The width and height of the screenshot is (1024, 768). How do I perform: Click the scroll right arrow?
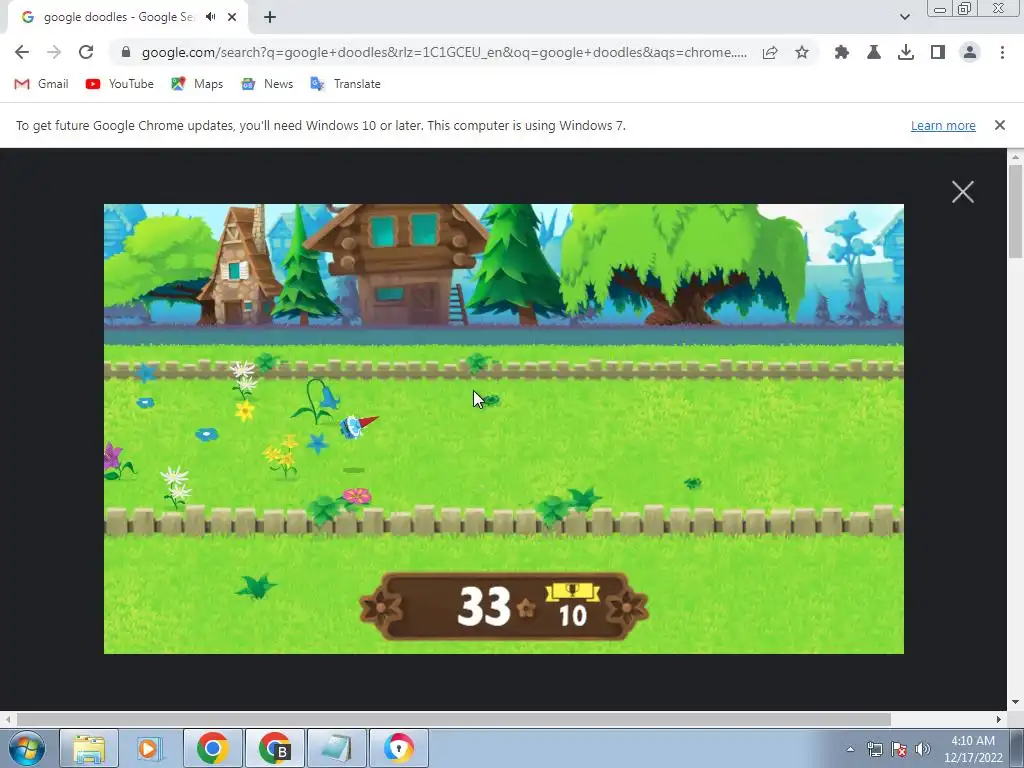[999, 719]
